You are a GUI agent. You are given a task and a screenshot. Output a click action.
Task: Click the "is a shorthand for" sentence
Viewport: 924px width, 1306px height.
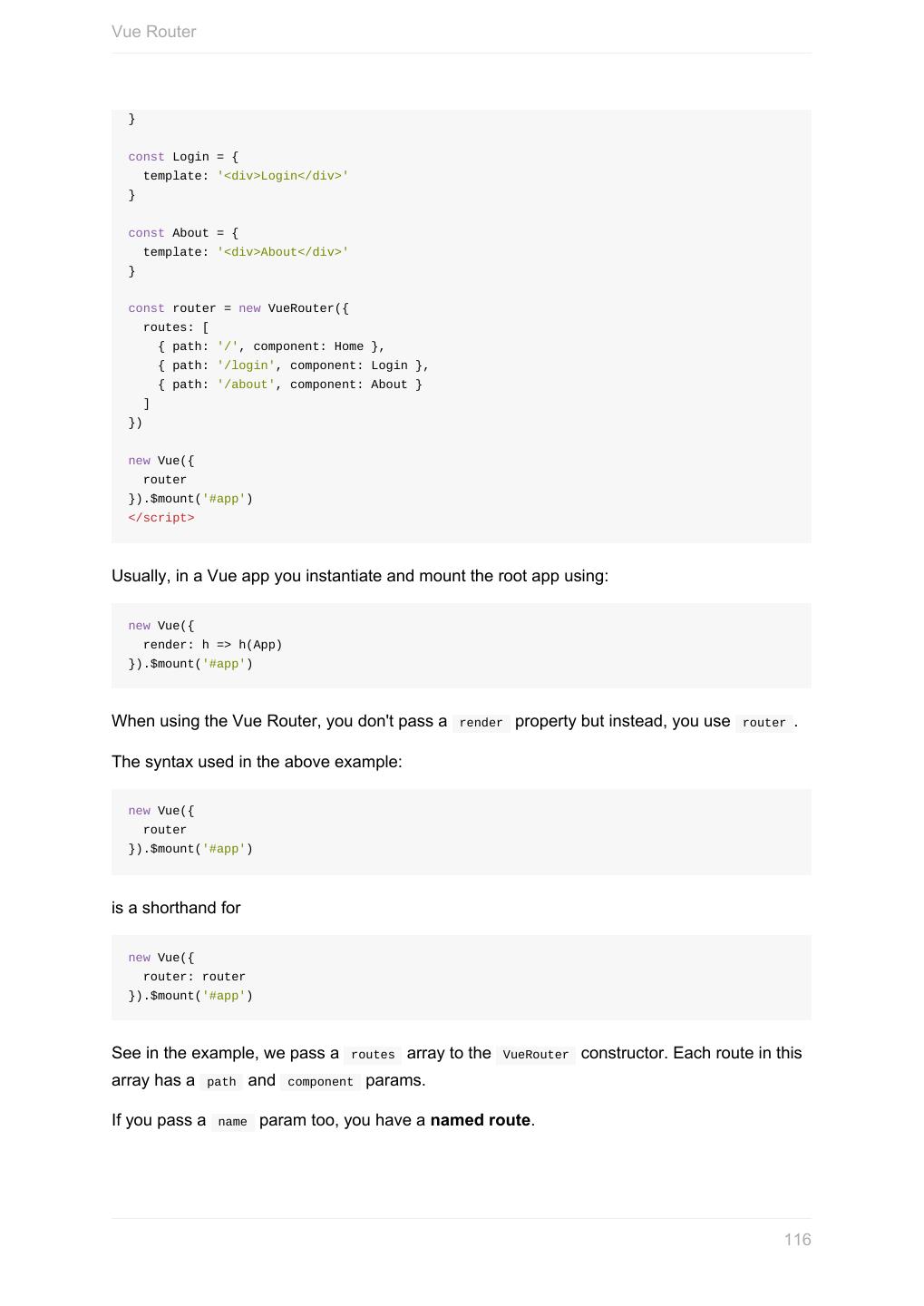176,908
